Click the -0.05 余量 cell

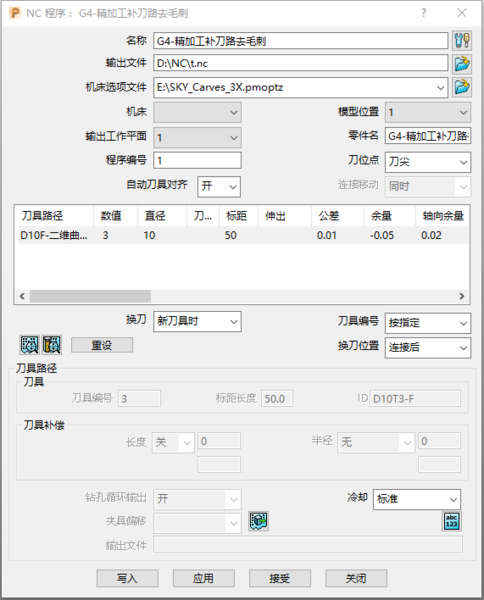(381, 235)
